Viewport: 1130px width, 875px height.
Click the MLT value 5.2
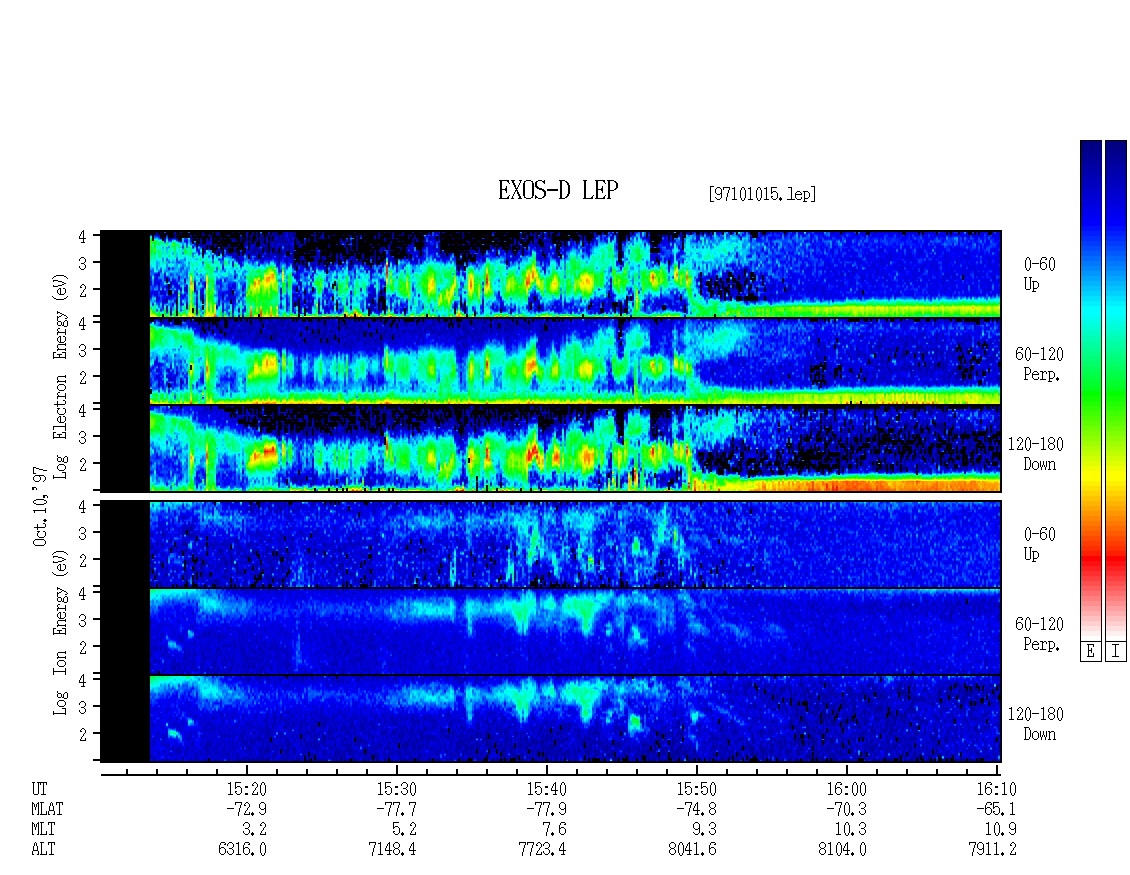click(404, 830)
